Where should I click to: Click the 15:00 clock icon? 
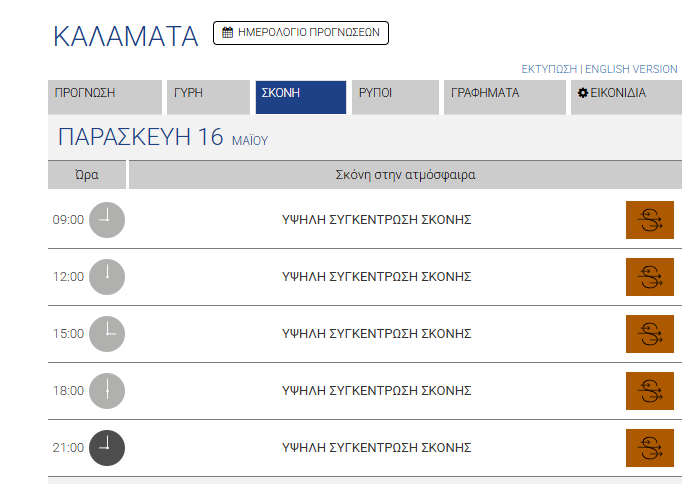tap(107, 334)
